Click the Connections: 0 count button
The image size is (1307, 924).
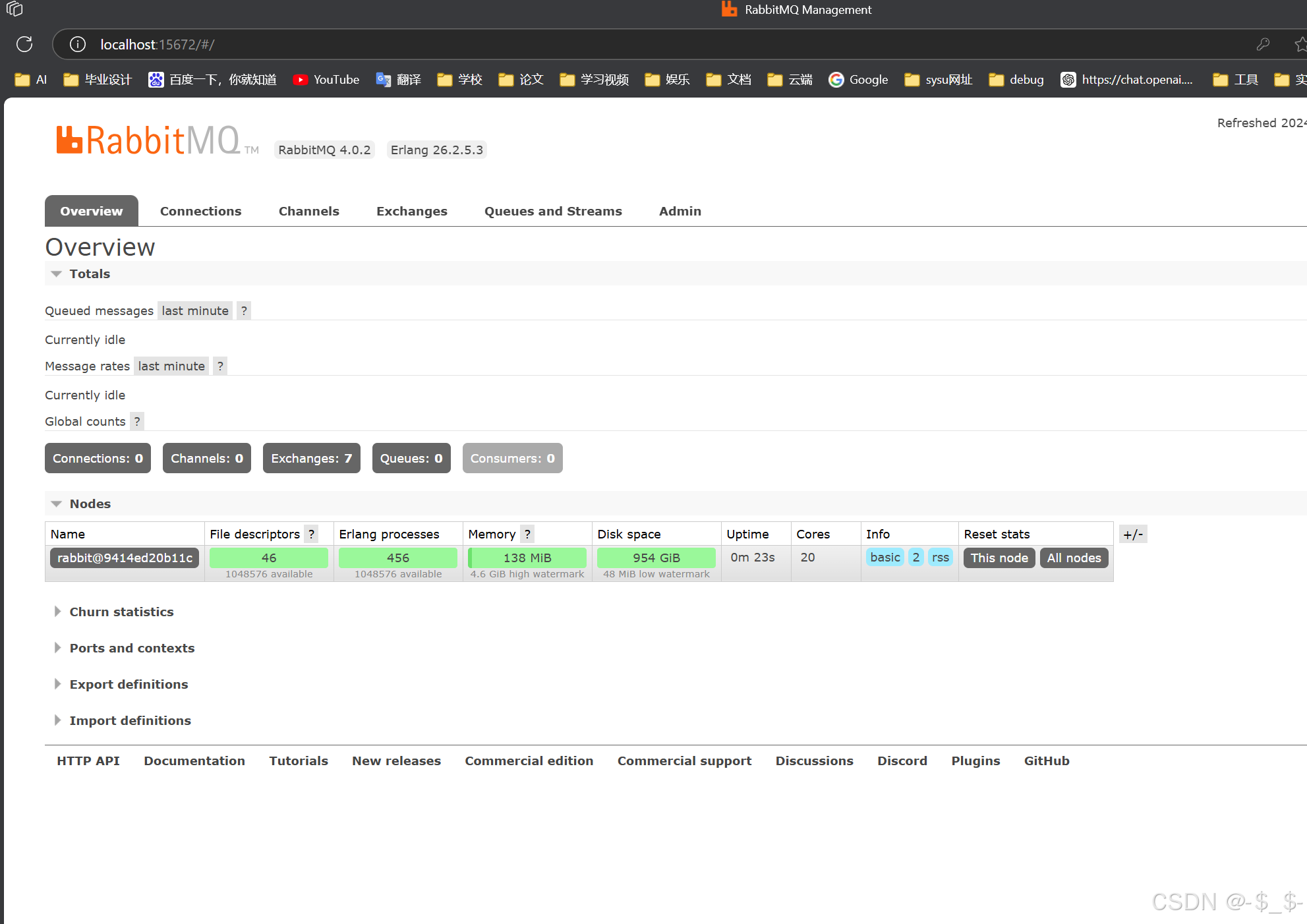(98, 458)
